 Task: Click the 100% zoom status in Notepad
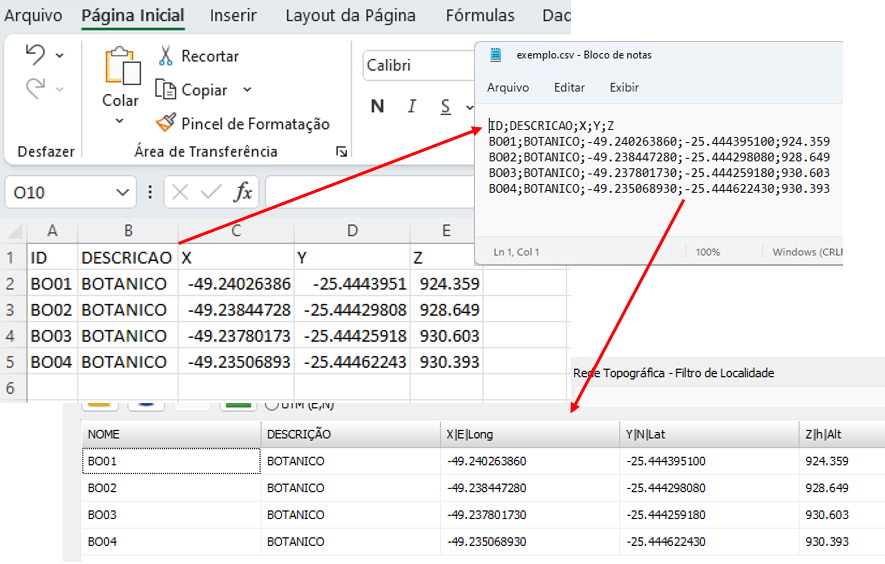[708, 252]
